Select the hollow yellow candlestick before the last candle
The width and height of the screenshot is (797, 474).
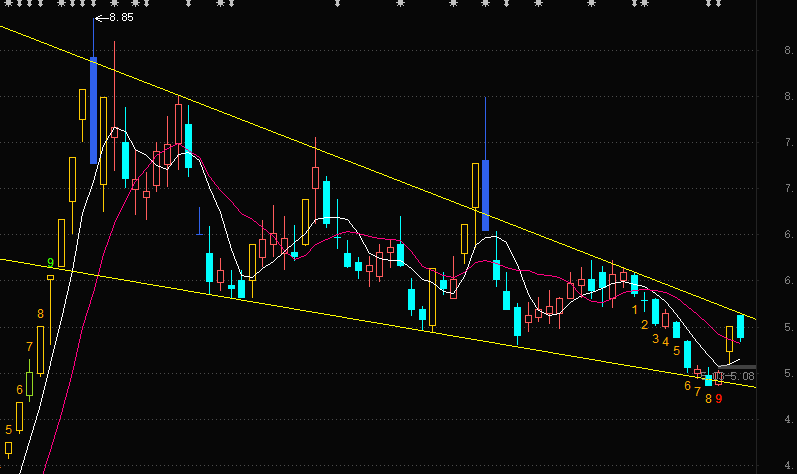[x=729, y=339]
